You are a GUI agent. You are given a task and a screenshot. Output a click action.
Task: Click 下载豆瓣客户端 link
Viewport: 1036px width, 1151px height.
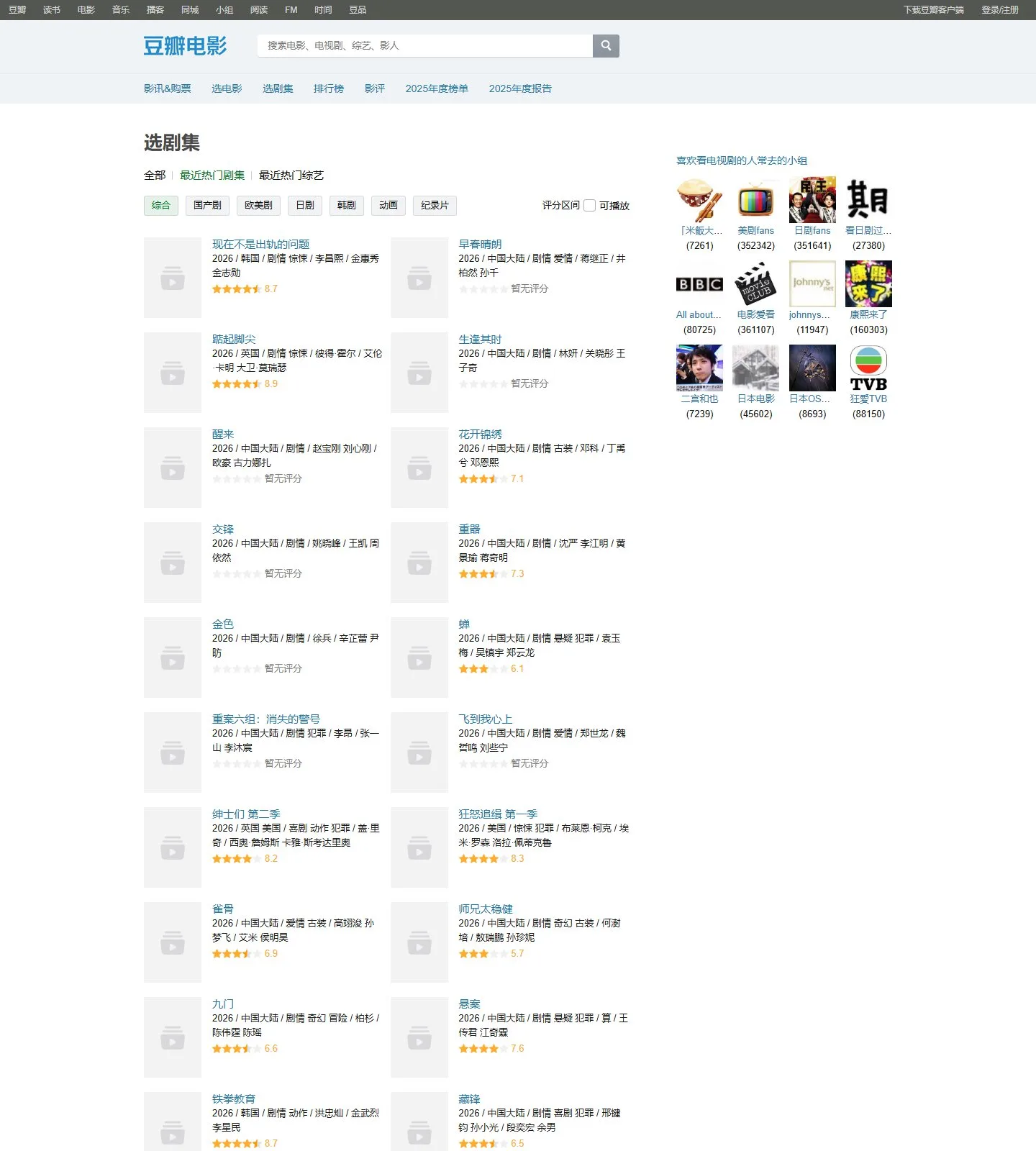tap(934, 10)
